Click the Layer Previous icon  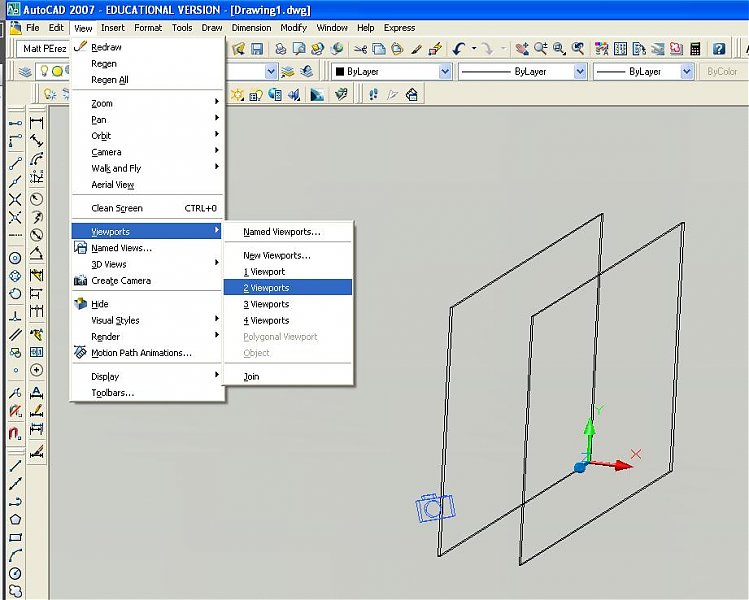(307, 72)
